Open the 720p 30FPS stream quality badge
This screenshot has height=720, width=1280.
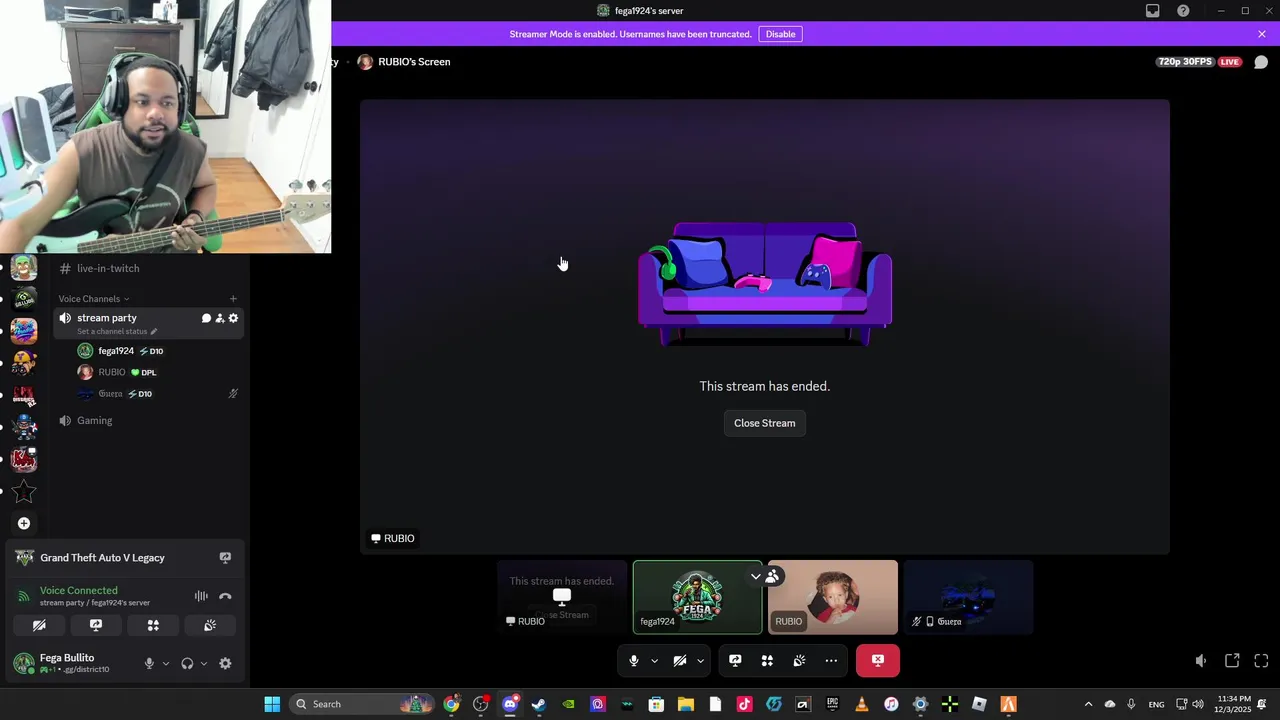click(1185, 62)
